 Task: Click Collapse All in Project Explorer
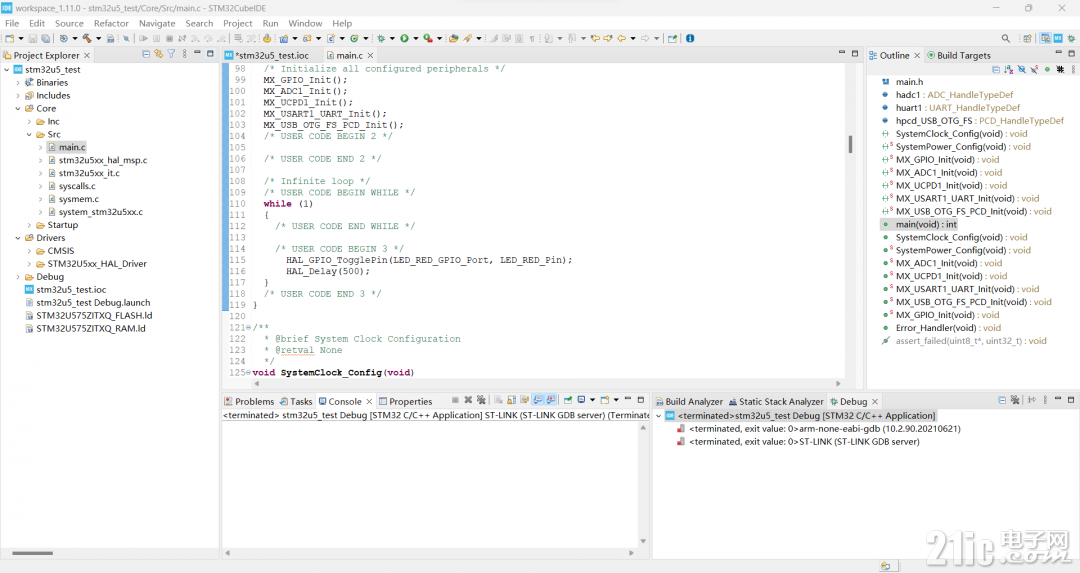(145, 54)
